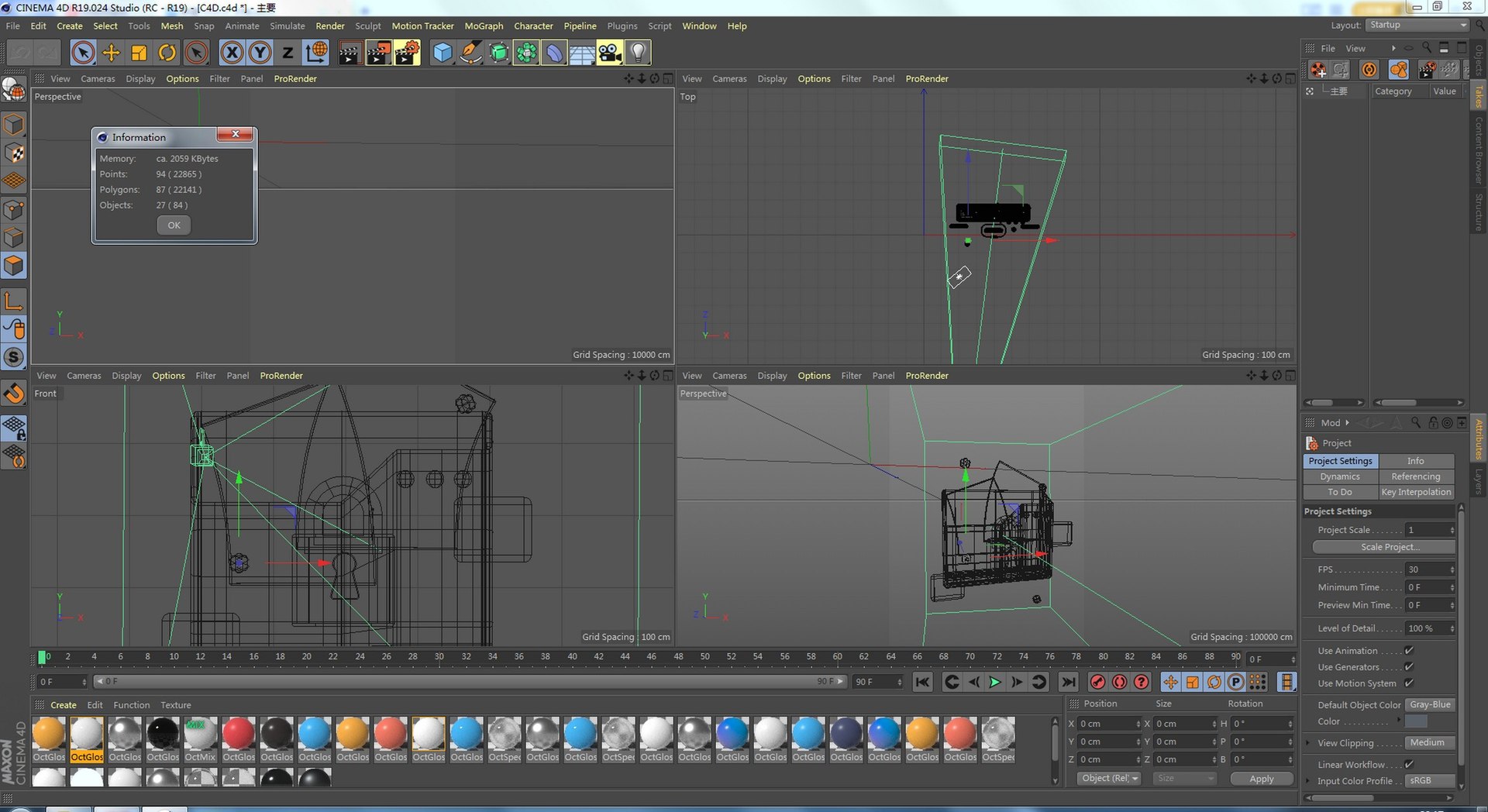Open material manager Create menu

64,705
